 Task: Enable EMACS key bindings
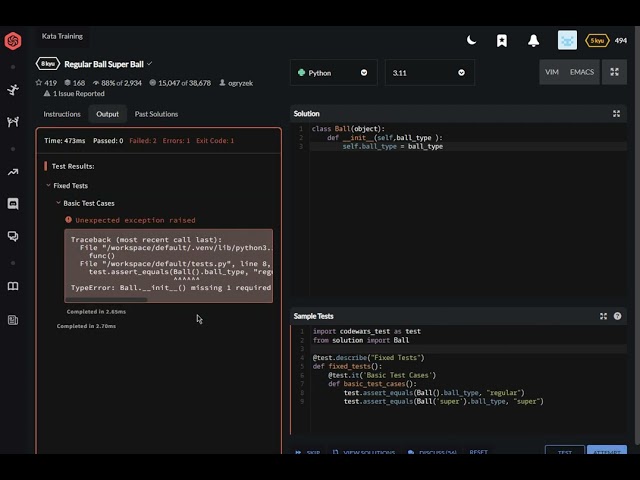pyautogui.click(x=582, y=72)
